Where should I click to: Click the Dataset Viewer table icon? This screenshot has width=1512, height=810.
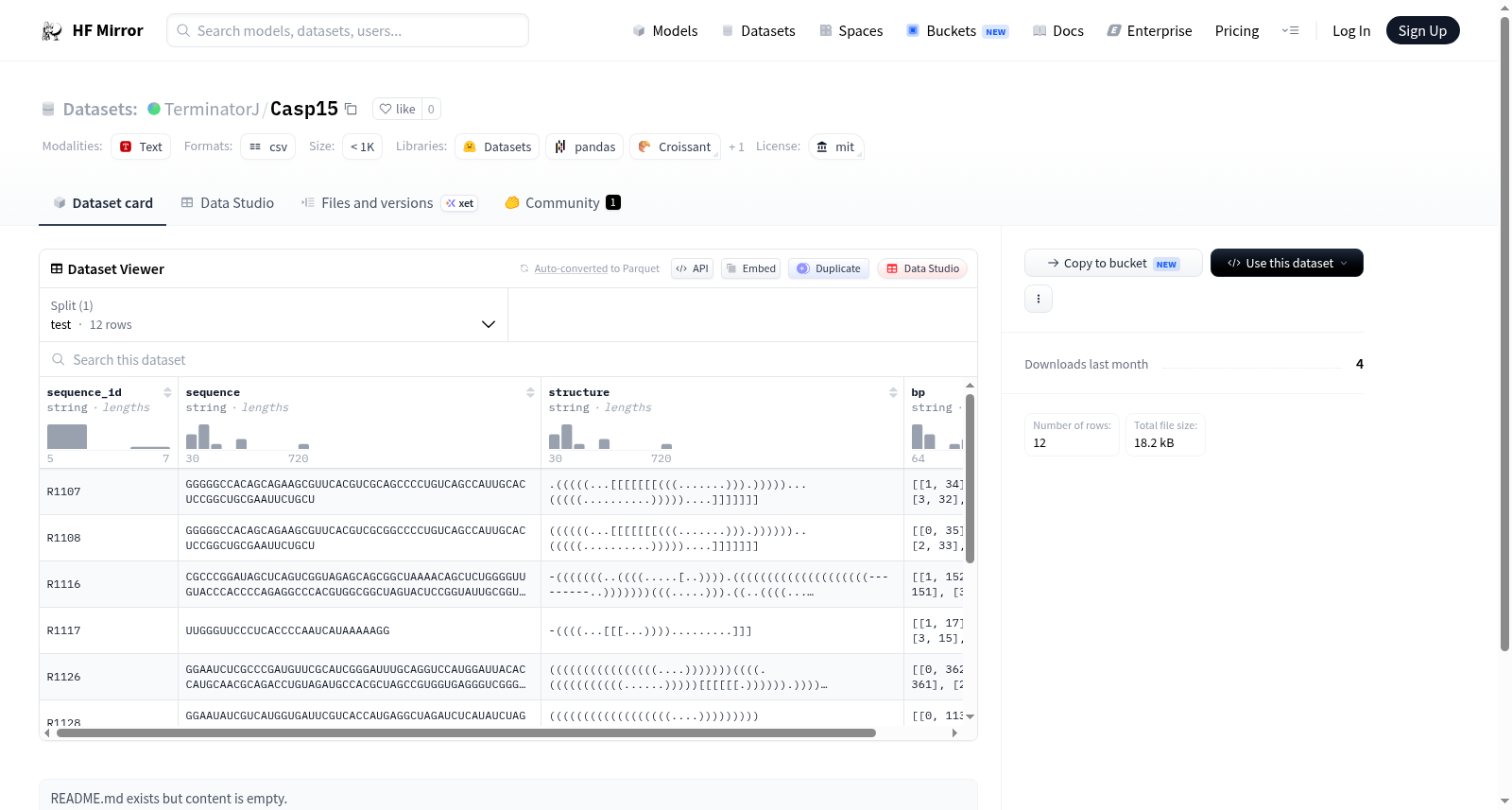[57, 269]
